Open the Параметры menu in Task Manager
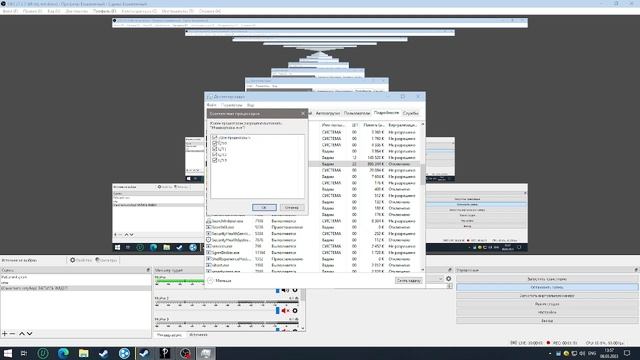The height and width of the screenshot is (360, 640). coord(231,105)
